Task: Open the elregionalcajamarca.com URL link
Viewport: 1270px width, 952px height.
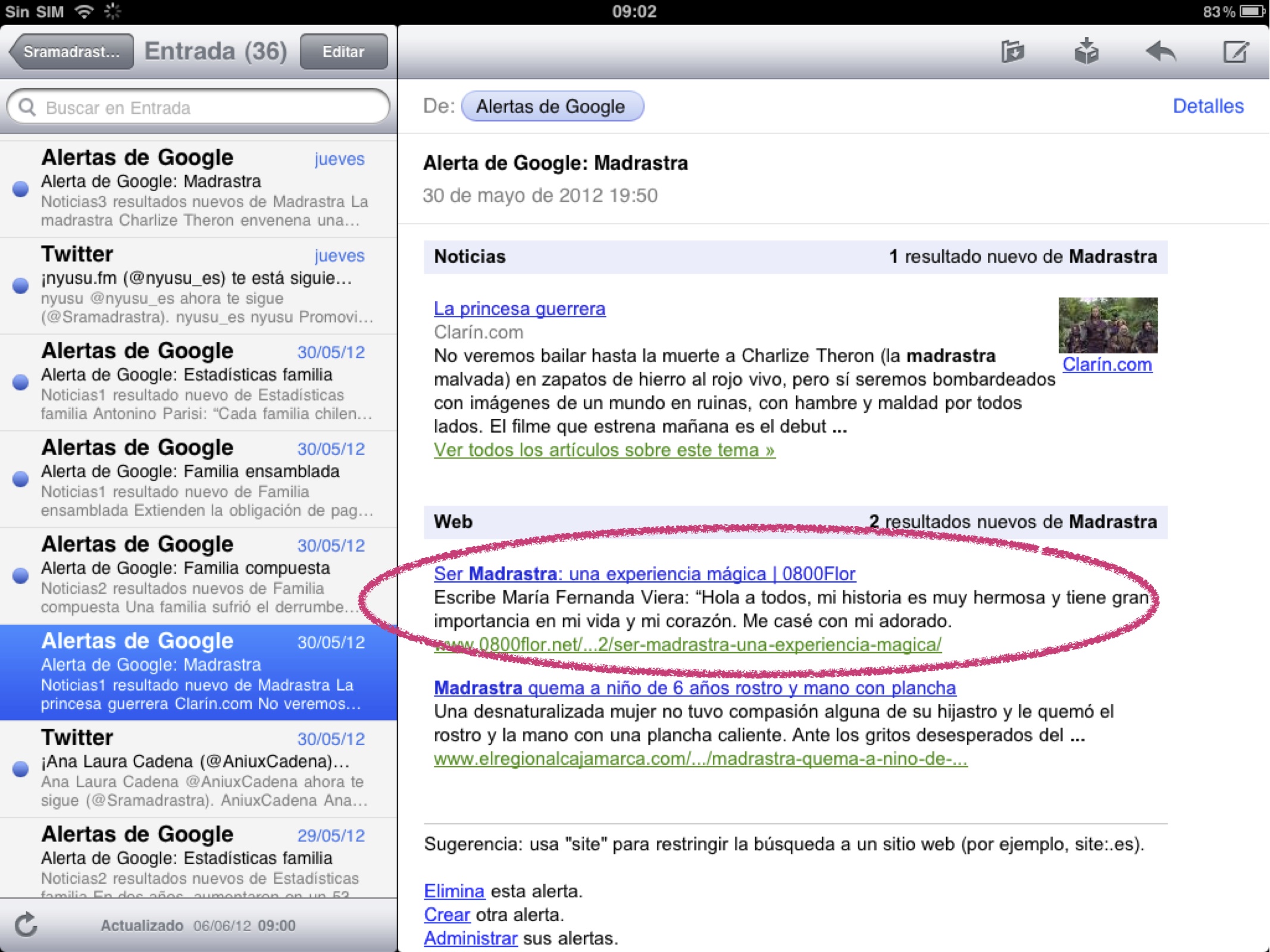Action: [x=700, y=759]
